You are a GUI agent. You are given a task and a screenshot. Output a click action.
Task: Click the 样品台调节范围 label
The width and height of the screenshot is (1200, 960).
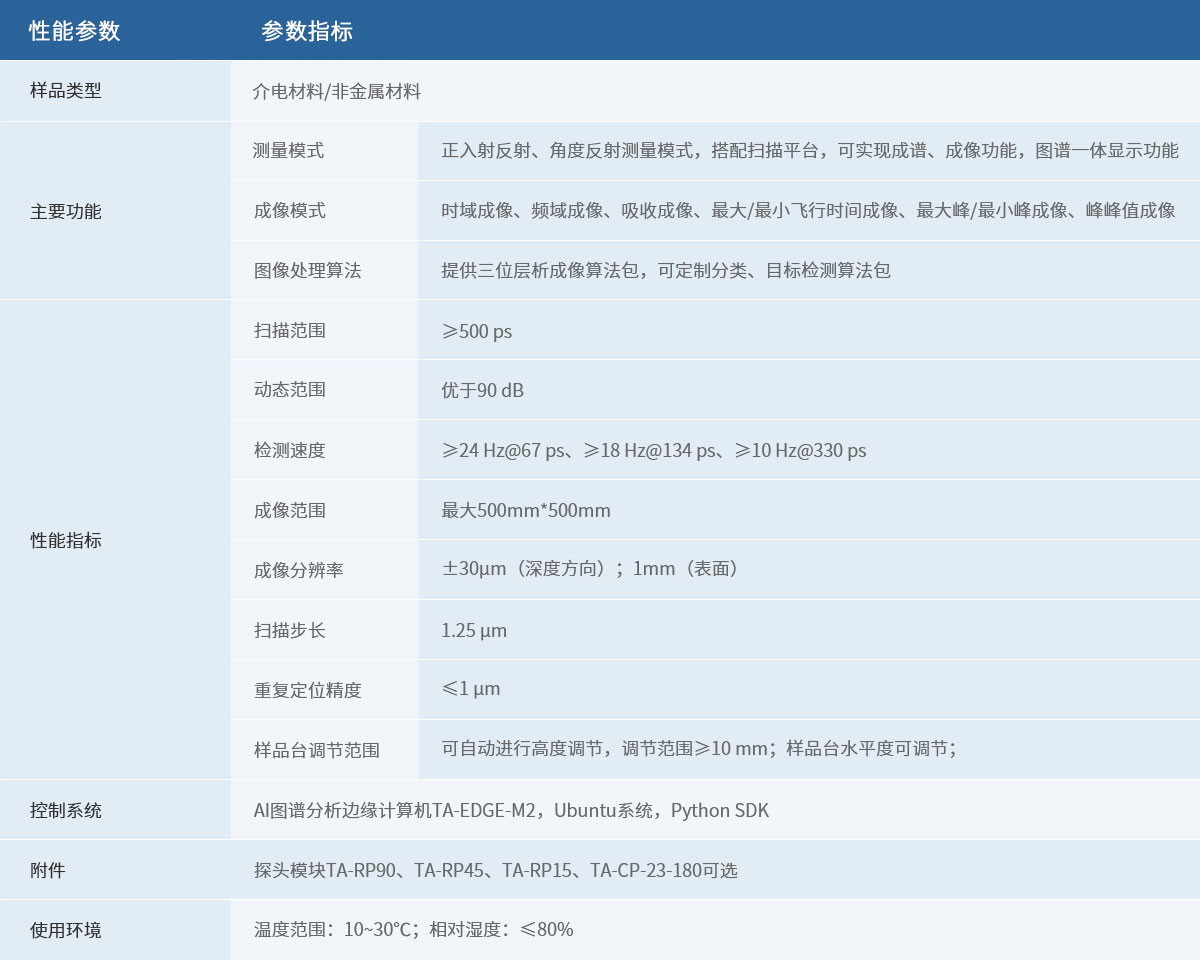point(316,750)
